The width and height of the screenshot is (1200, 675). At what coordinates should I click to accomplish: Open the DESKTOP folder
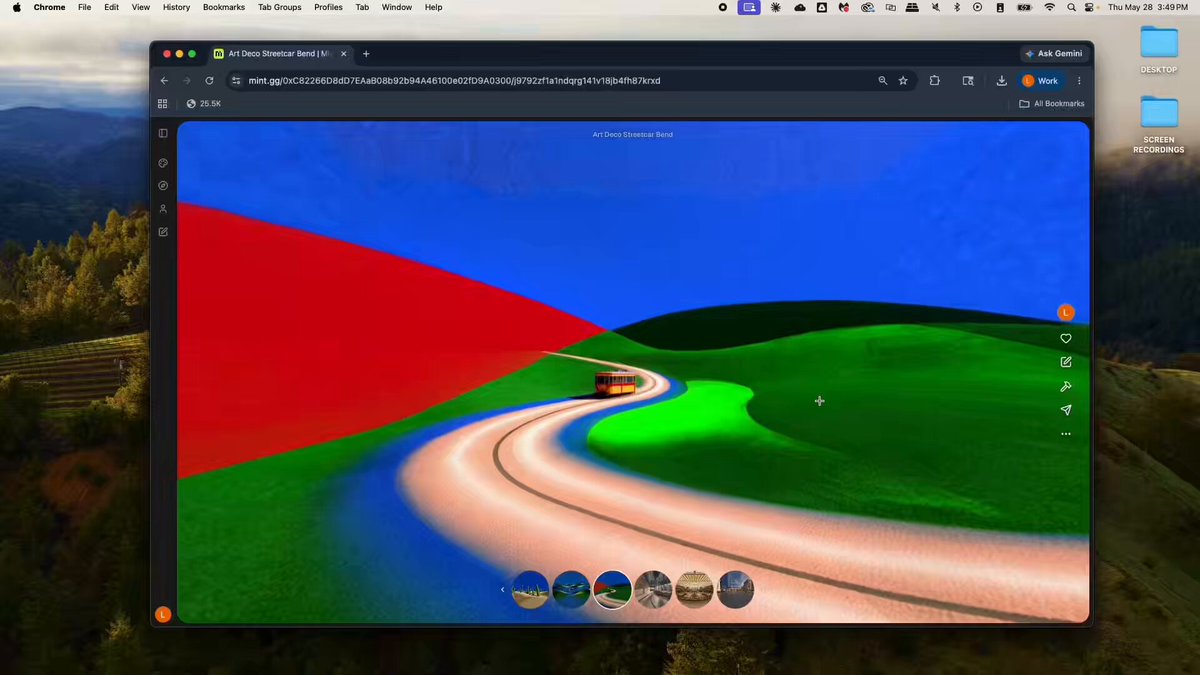tap(1159, 50)
